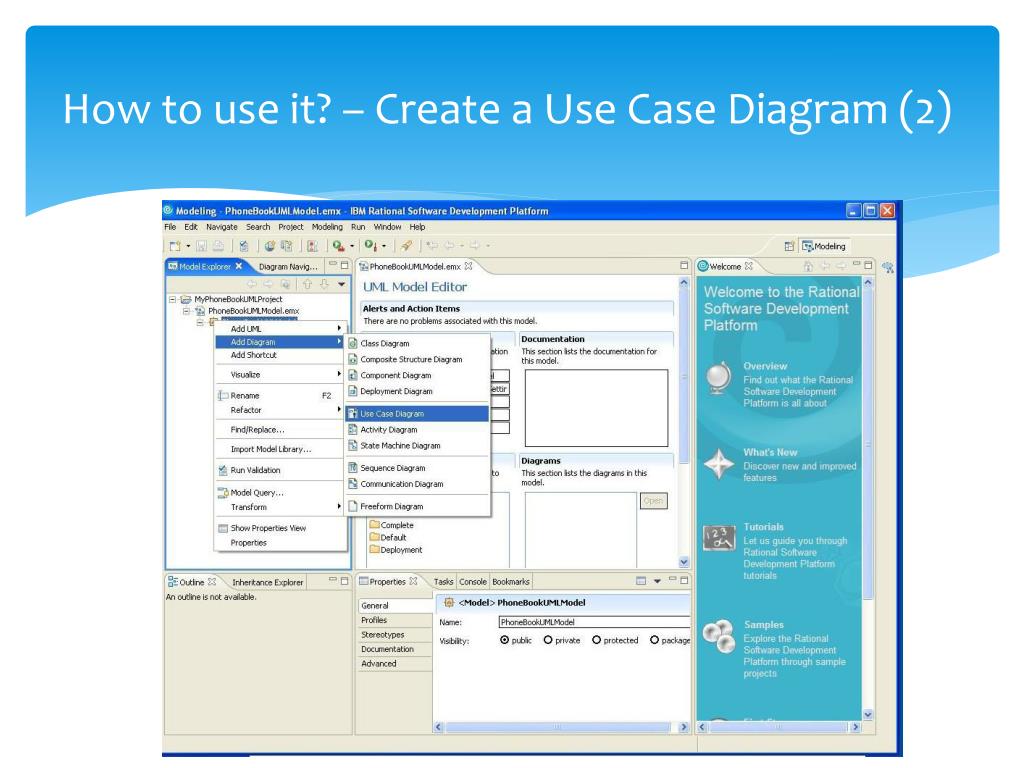Click the Home icon in Welcome view
Image resolution: width=1024 pixels, height=768 pixels.
click(x=808, y=266)
